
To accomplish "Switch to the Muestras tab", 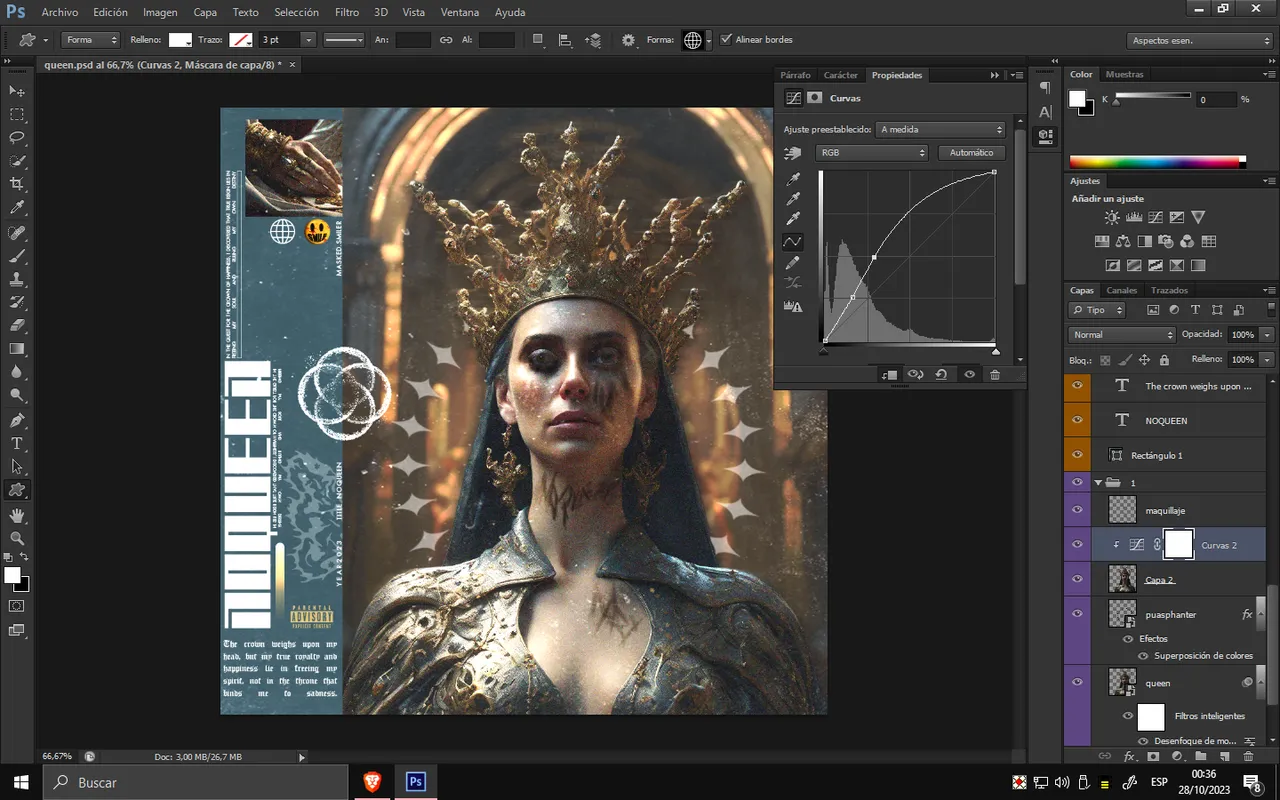I will point(1125,74).
